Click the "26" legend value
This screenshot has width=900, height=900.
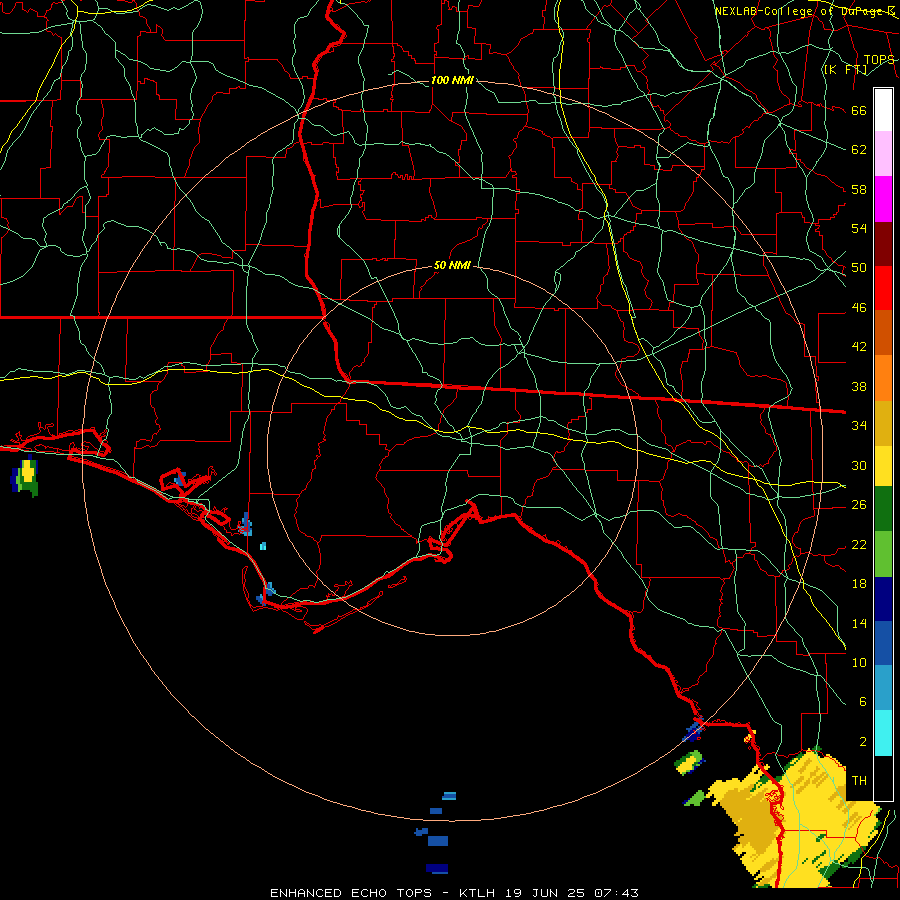tap(859, 505)
